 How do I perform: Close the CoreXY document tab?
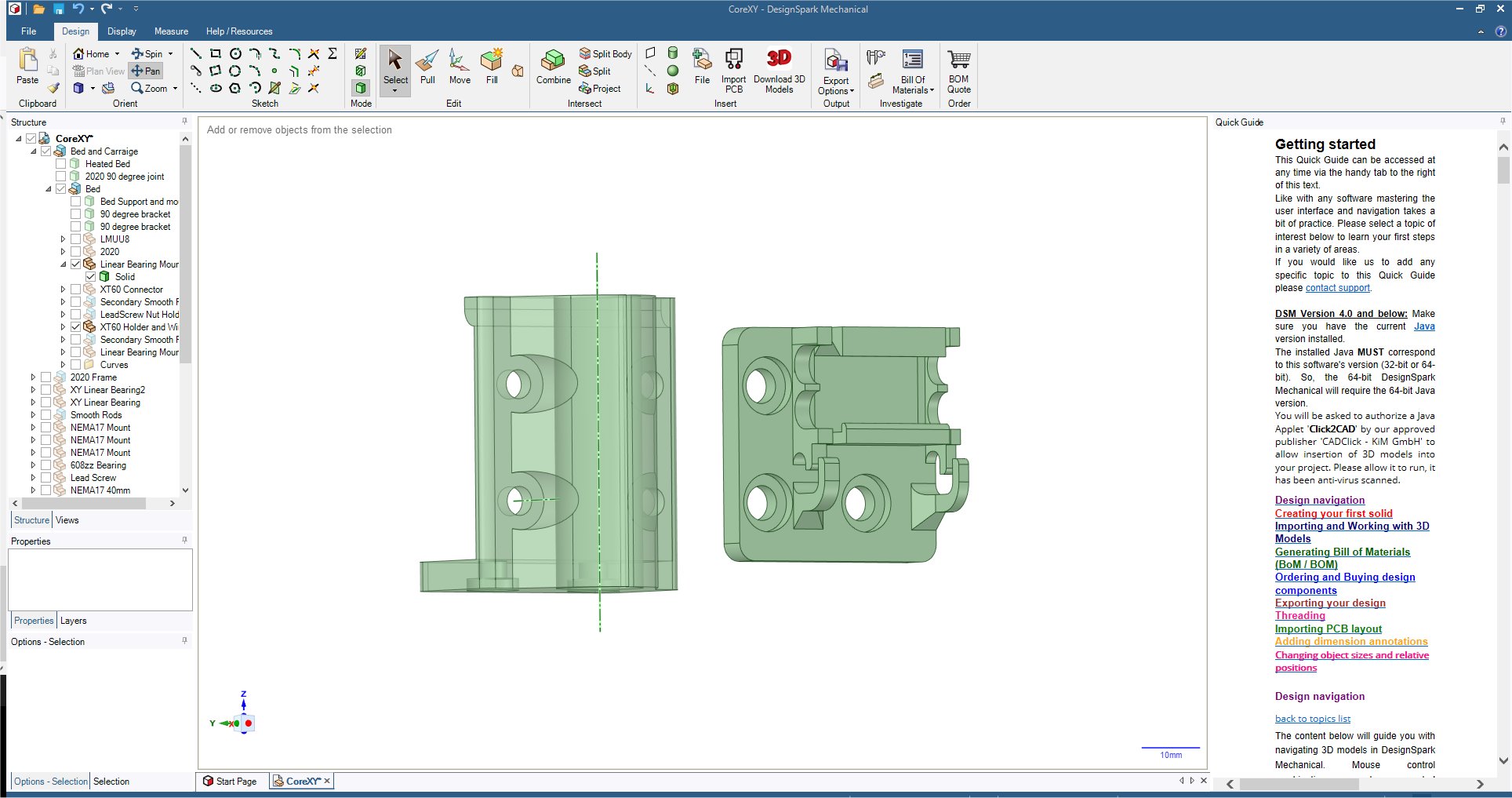tap(327, 781)
